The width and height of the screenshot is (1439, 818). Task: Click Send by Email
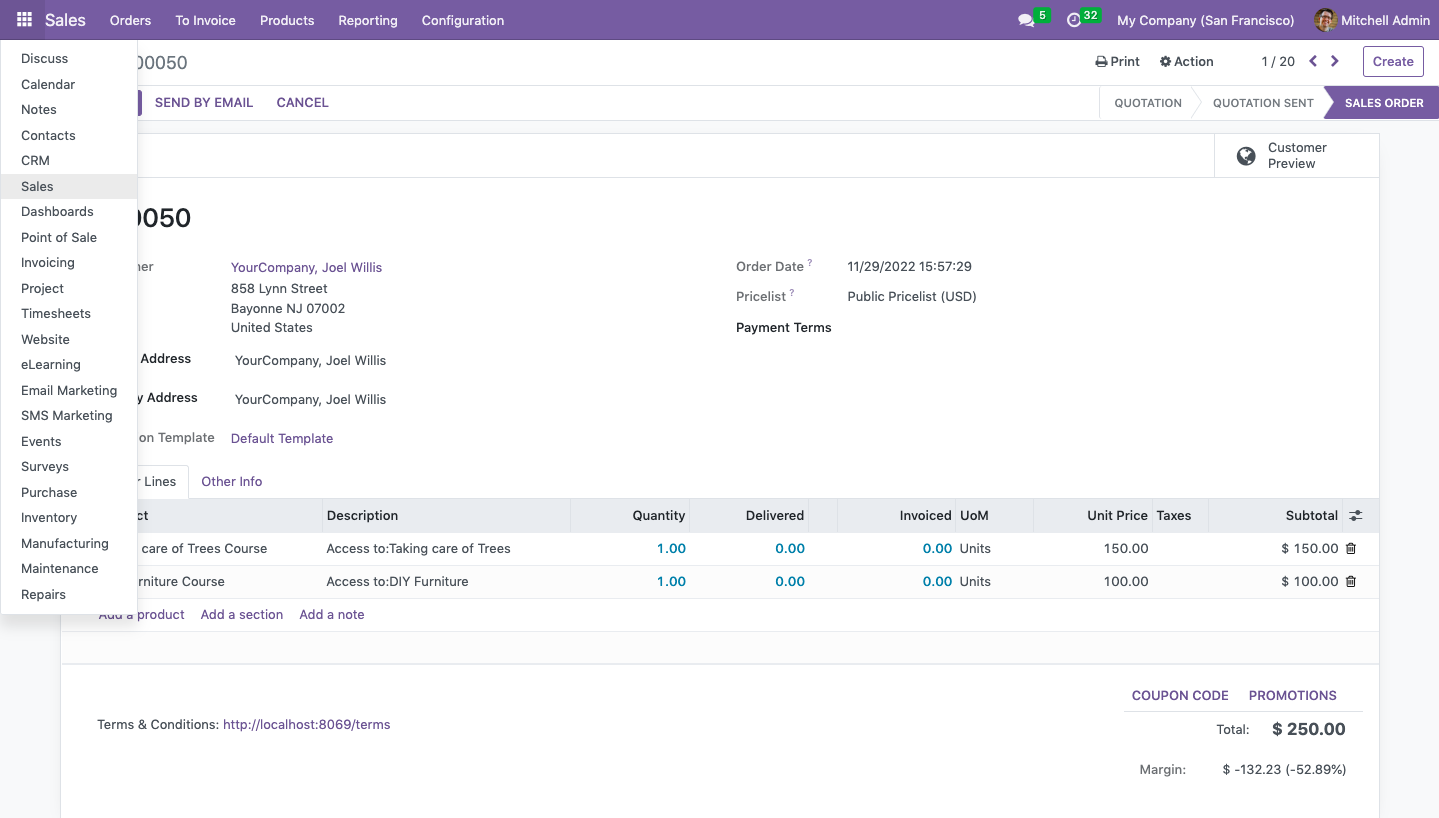[x=203, y=102]
